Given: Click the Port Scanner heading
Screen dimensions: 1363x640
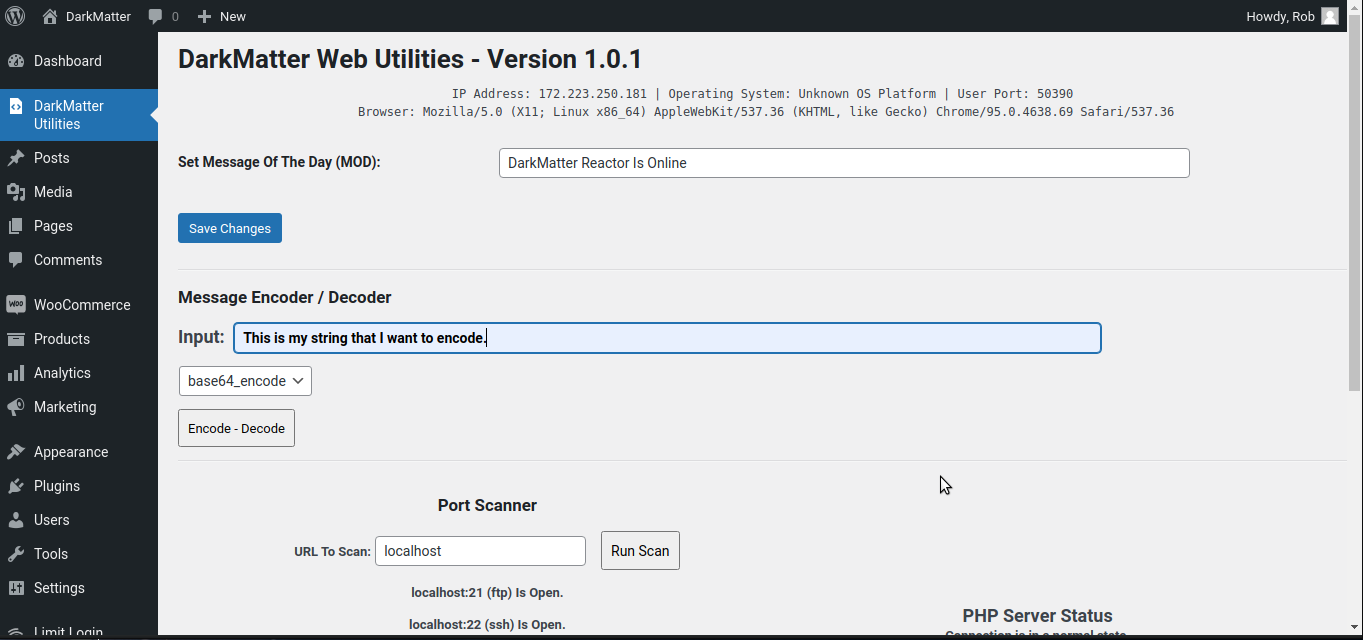Looking at the screenshot, I should coord(487,506).
